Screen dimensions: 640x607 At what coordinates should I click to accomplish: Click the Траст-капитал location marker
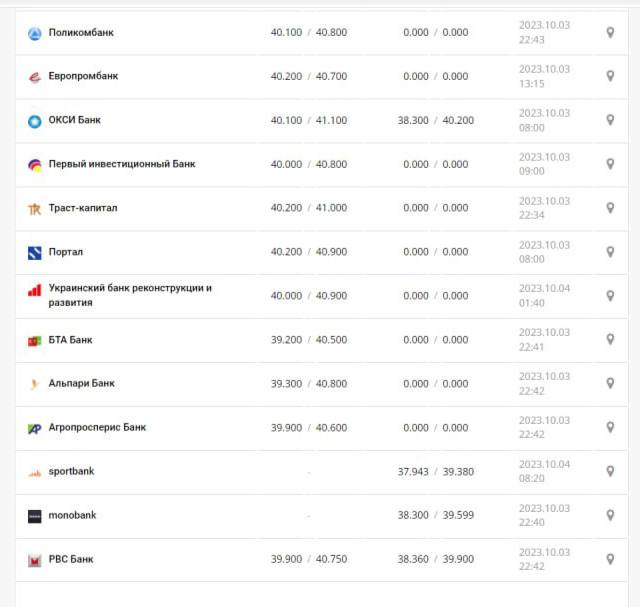coord(610,208)
